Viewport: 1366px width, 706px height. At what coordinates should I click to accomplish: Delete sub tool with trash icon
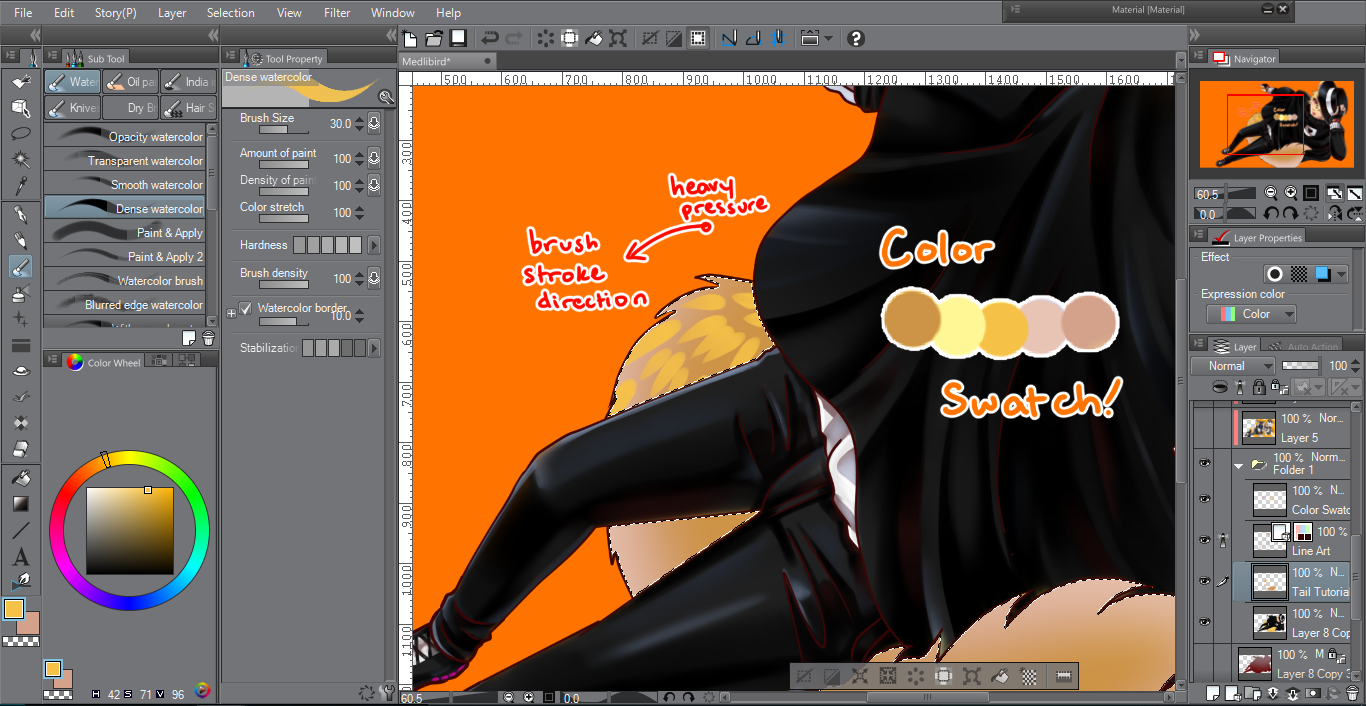[x=208, y=338]
